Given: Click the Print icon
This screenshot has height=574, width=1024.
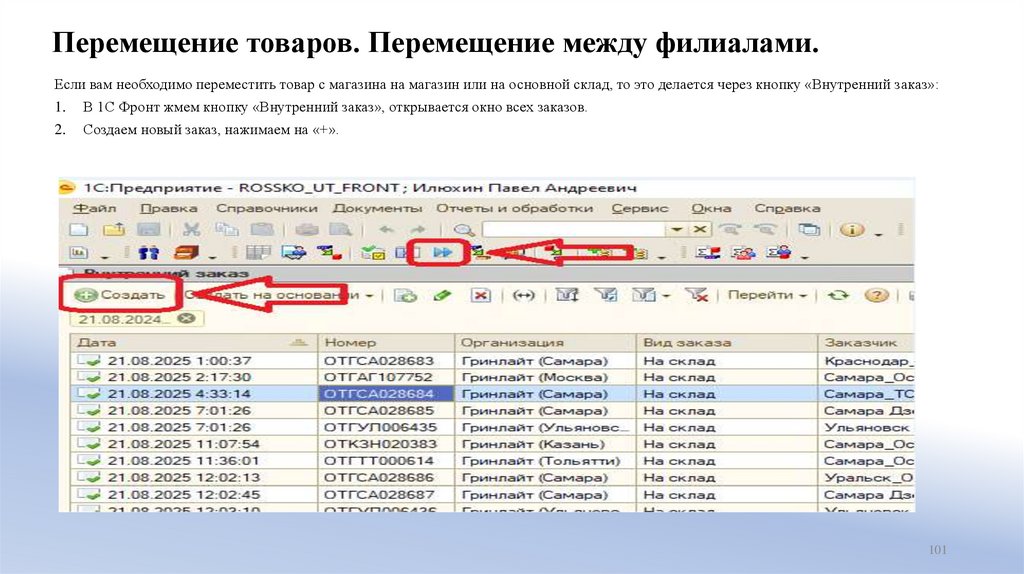Looking at the screenshot, I should [x=306, y=229].
